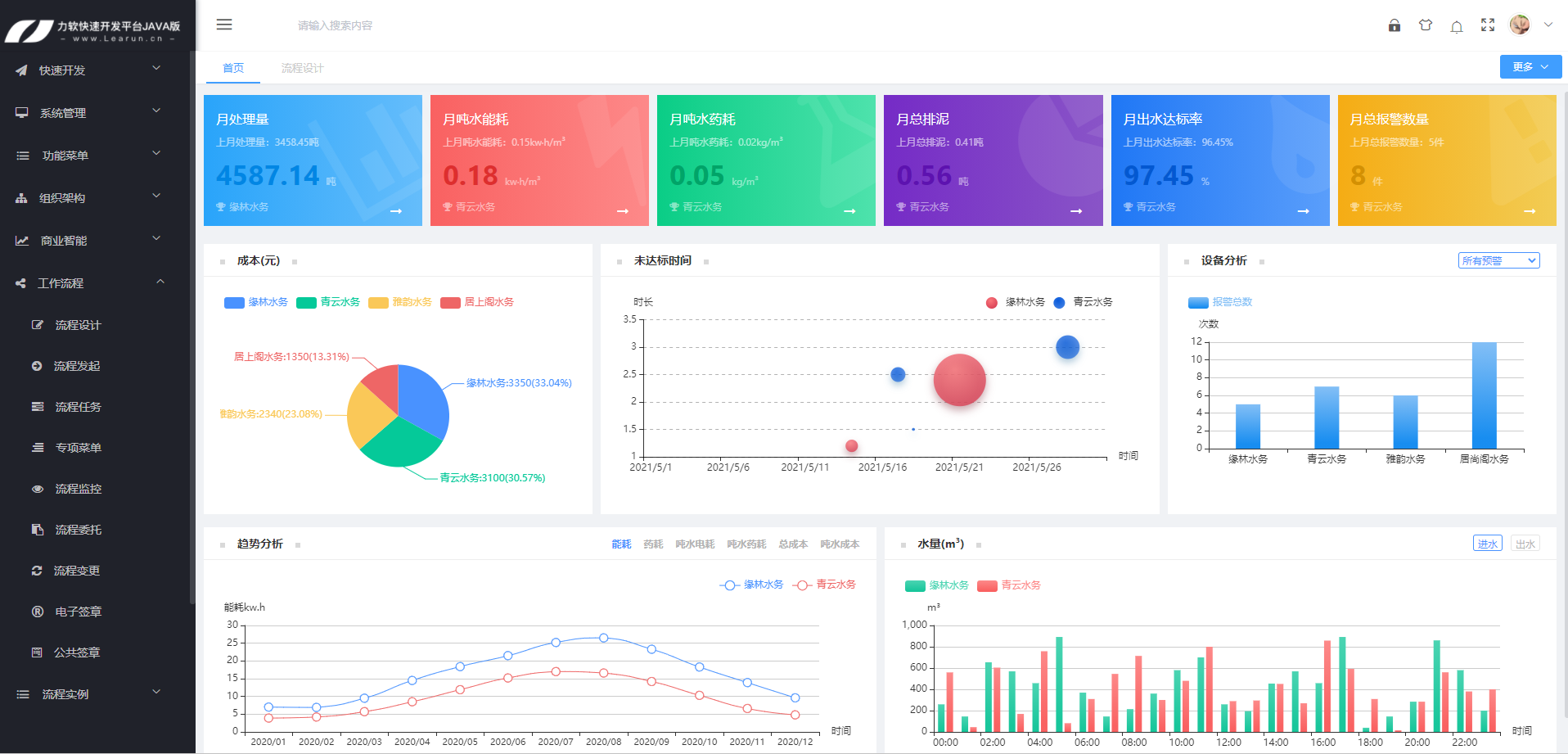
Task: Open the 更多 dropdown button
Action: point(1530,67)
